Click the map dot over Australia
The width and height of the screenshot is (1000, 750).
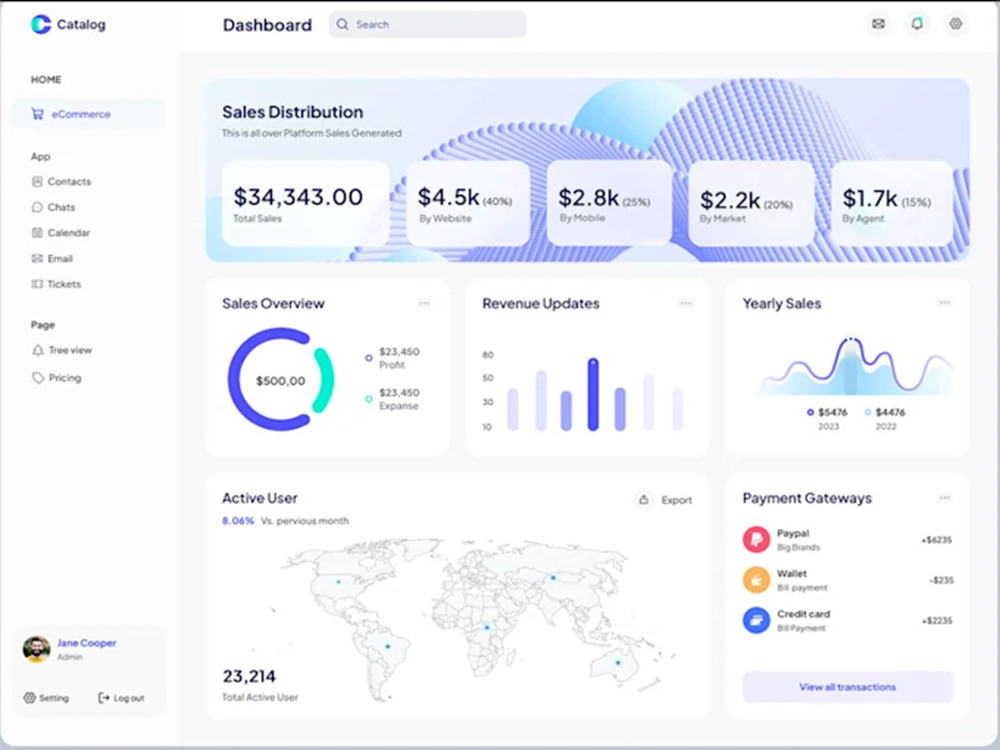pos(617,663)
